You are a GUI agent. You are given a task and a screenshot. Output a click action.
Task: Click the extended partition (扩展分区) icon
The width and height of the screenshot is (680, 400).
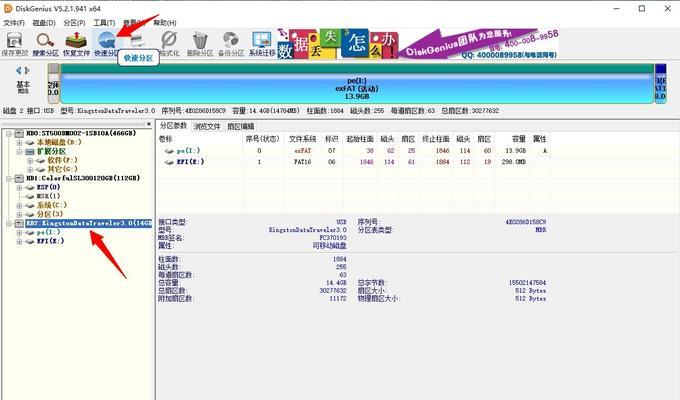coord(29,151)
